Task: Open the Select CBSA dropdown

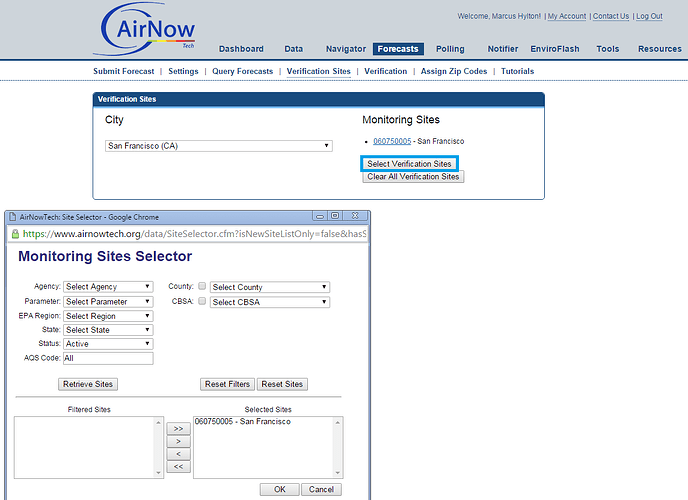Action: (x=270, y=302)
